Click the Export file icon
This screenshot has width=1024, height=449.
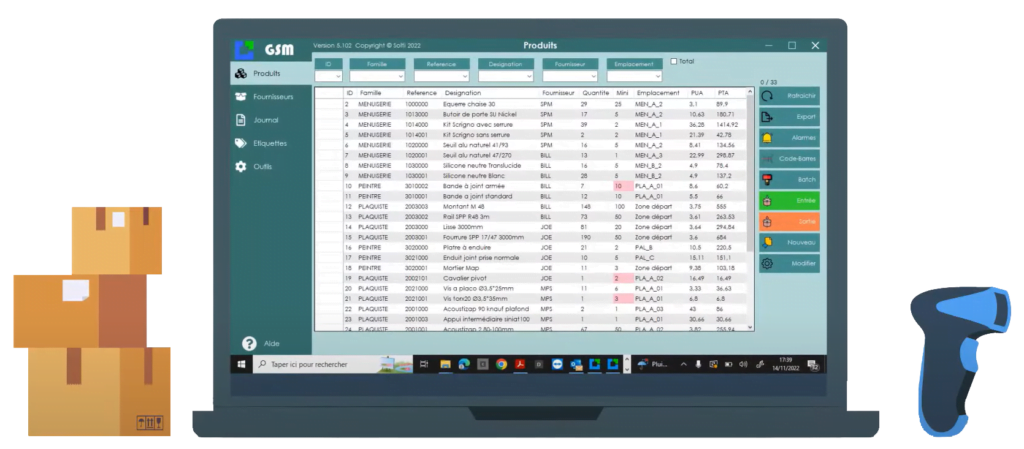(767, 117)
